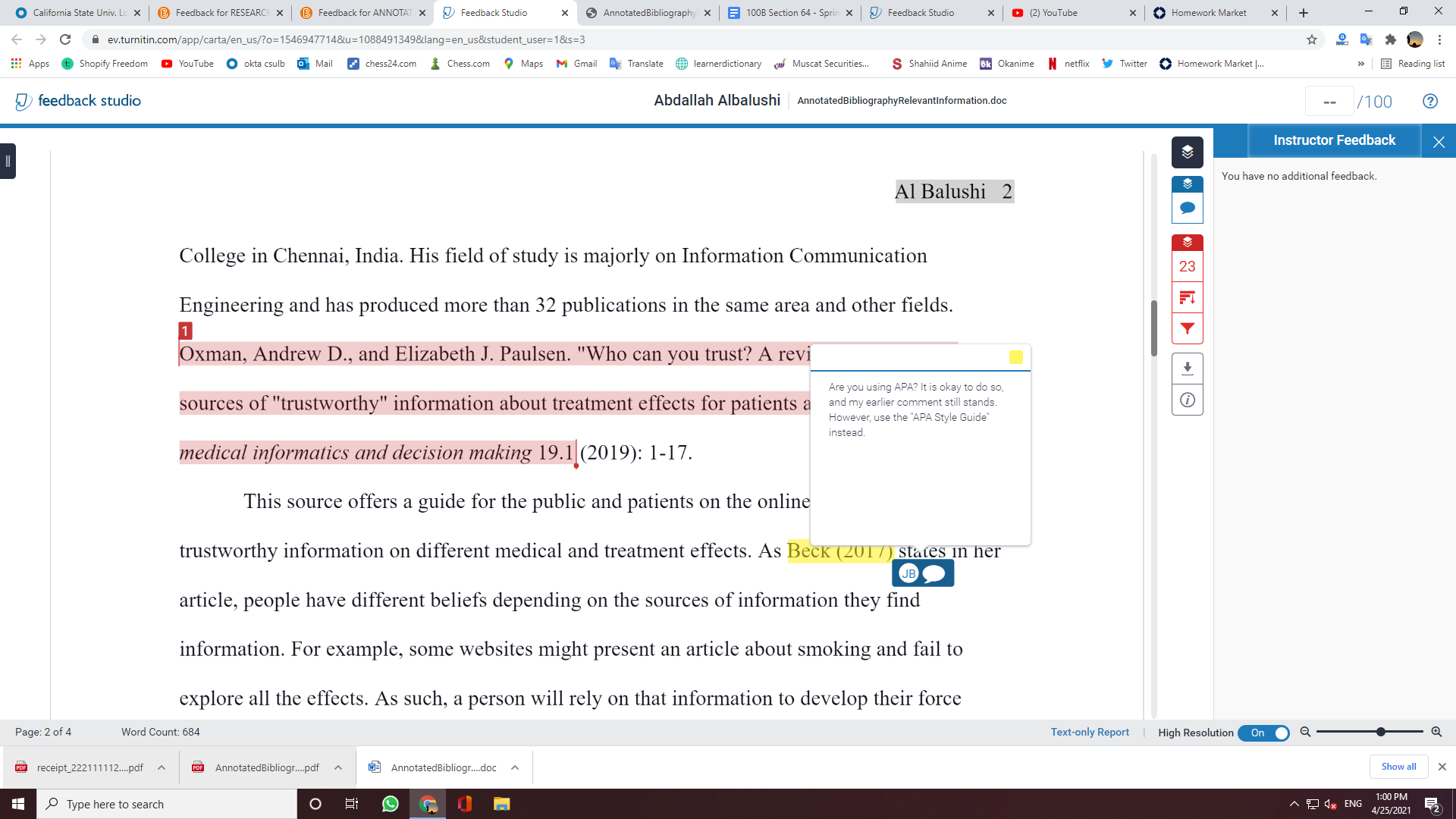Expand the left panel handle
The width and height of the screenshot is (1456, 819).
[8, 161]
